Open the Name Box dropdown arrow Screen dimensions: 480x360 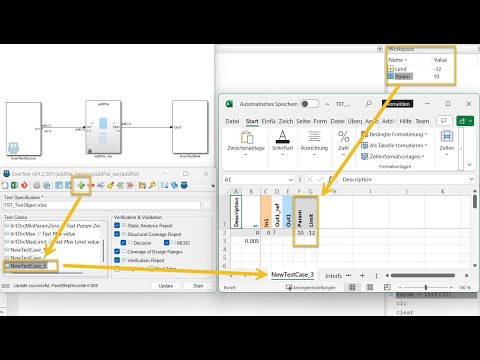point(291,180)
